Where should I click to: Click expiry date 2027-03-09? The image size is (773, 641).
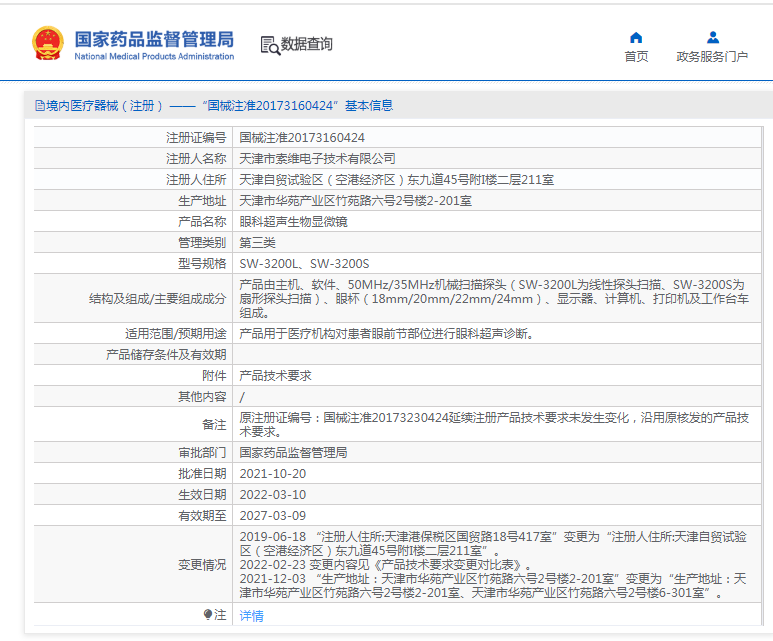tap(273, 515)
